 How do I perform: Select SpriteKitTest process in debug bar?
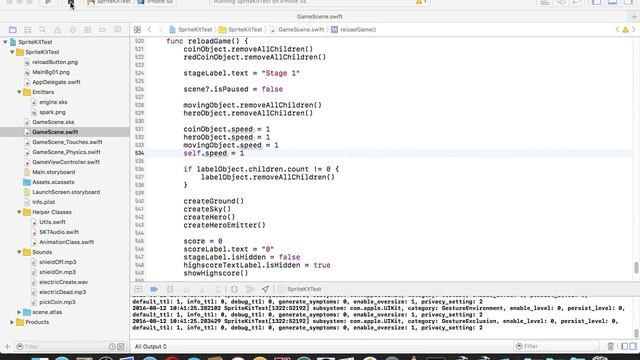[300, 289]
